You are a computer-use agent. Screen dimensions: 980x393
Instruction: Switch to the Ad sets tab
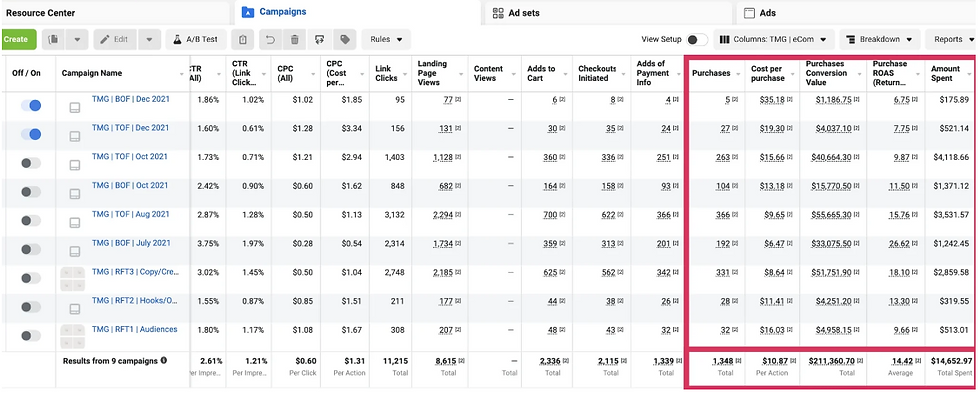tap(609, 12)
